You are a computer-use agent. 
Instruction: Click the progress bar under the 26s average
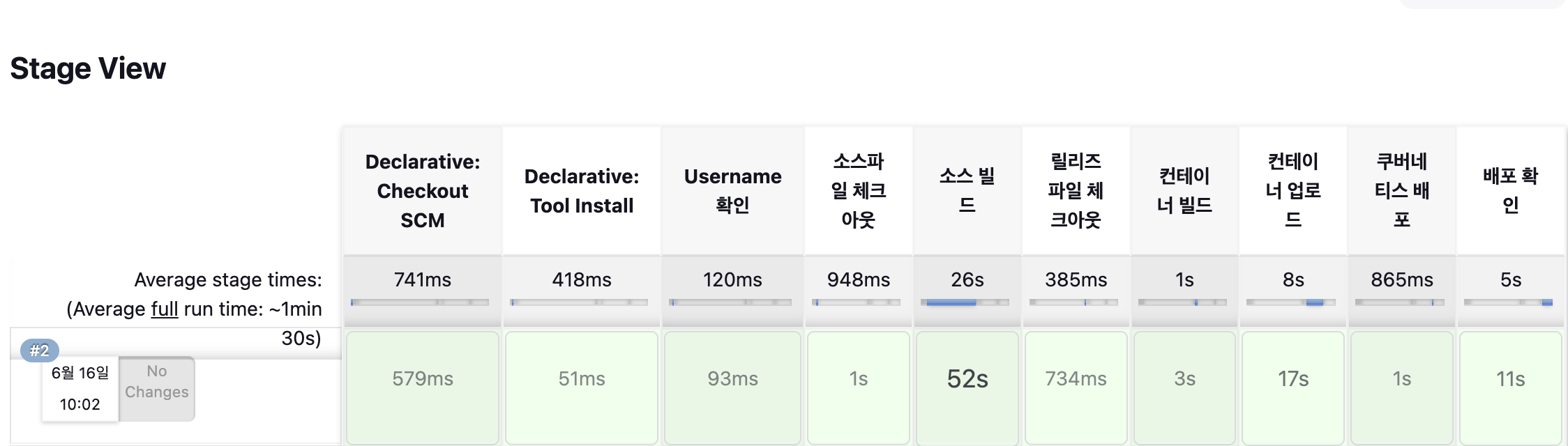(x=967, y=302)
